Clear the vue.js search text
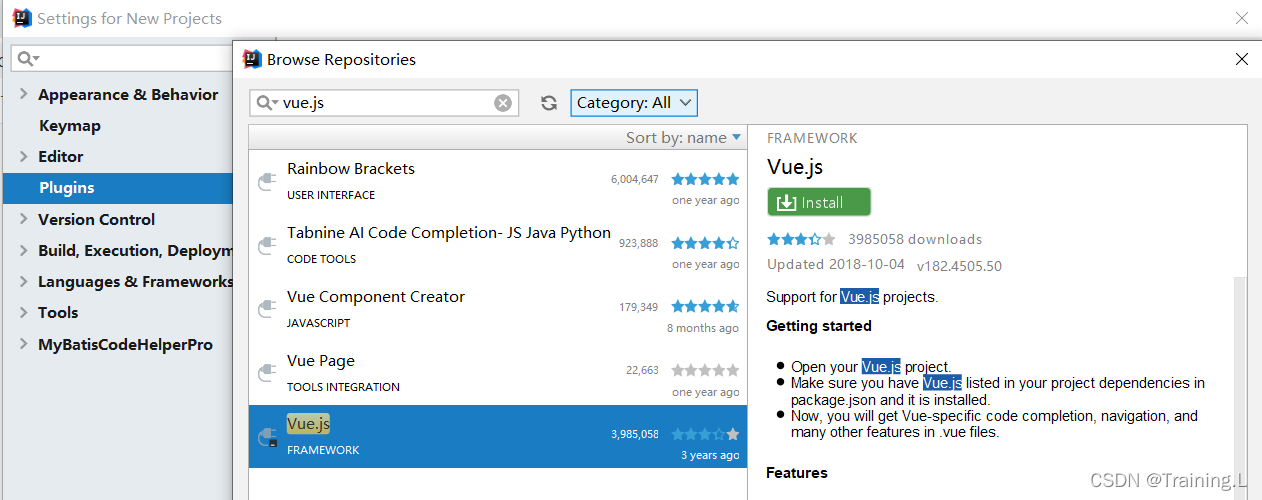Screen dimensions: 1262x500 coord(503,103)
